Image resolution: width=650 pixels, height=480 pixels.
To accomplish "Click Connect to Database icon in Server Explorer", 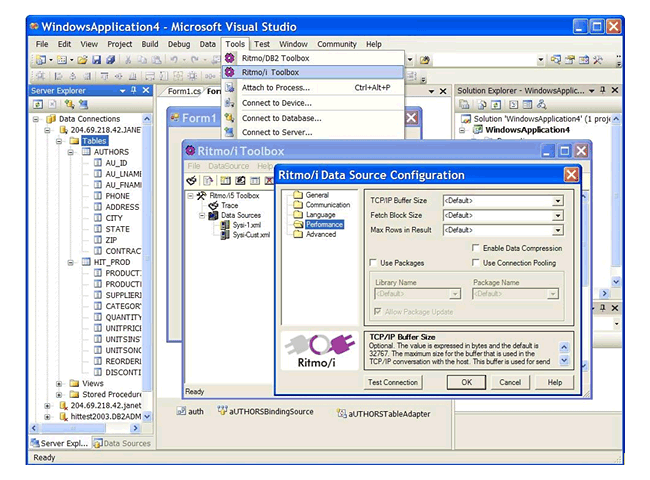I will click(x=69, y=104).
